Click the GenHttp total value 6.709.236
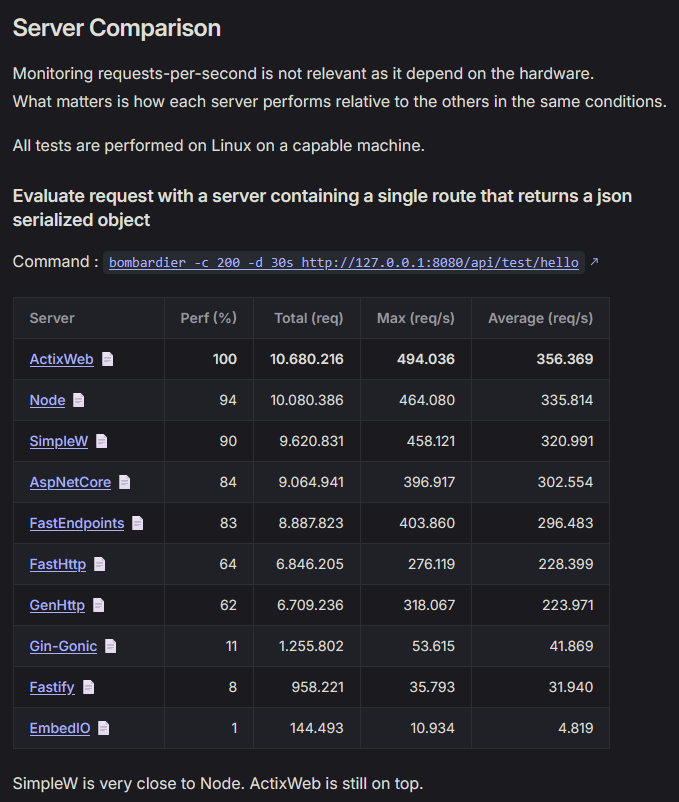 (310, 605)
